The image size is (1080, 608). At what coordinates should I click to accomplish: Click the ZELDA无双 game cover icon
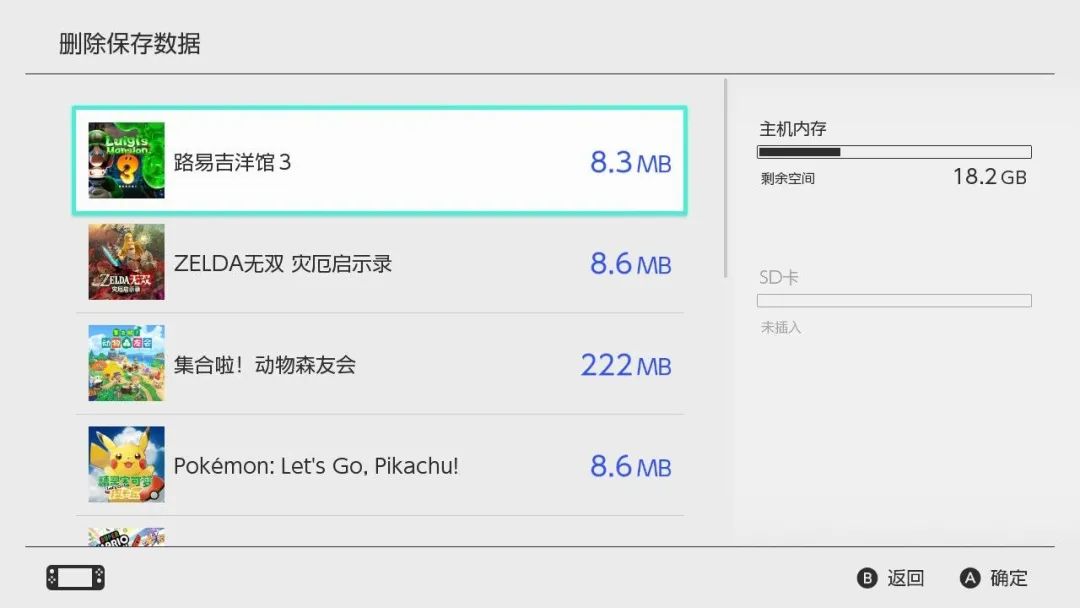126,262
